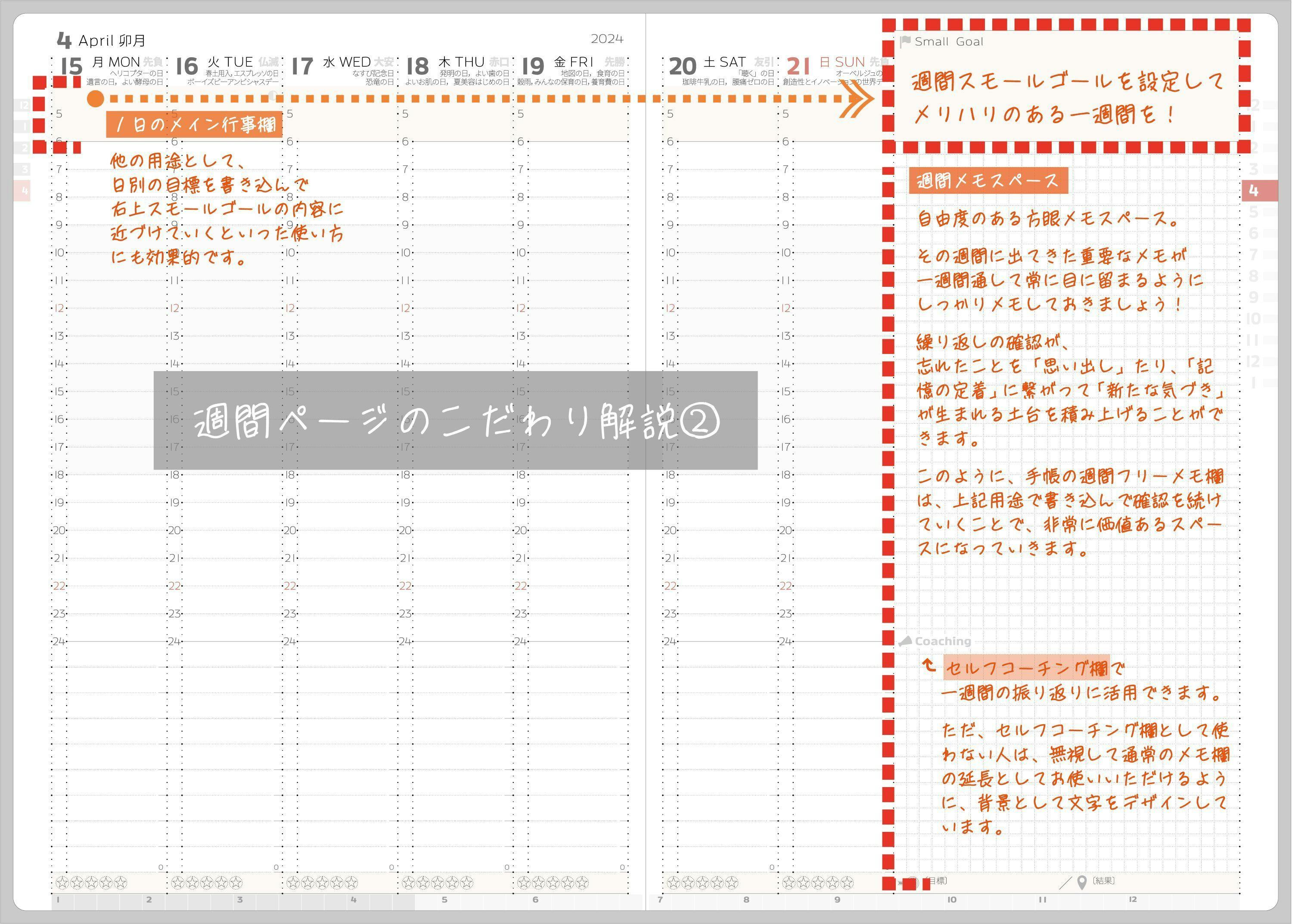Click the location pin icon beside 結果
The image size is (1292, 924).
point(1082,883)
